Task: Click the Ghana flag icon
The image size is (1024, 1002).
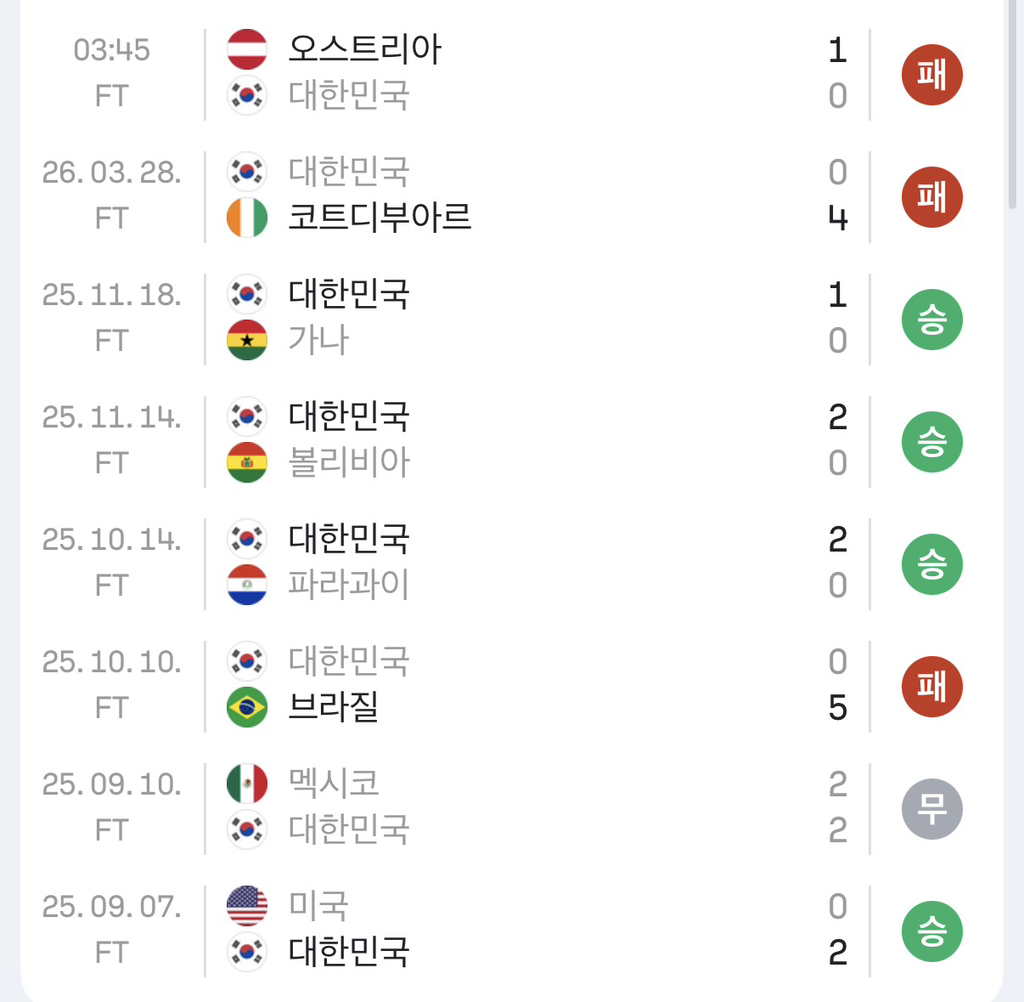Action: tap(247, 340)
